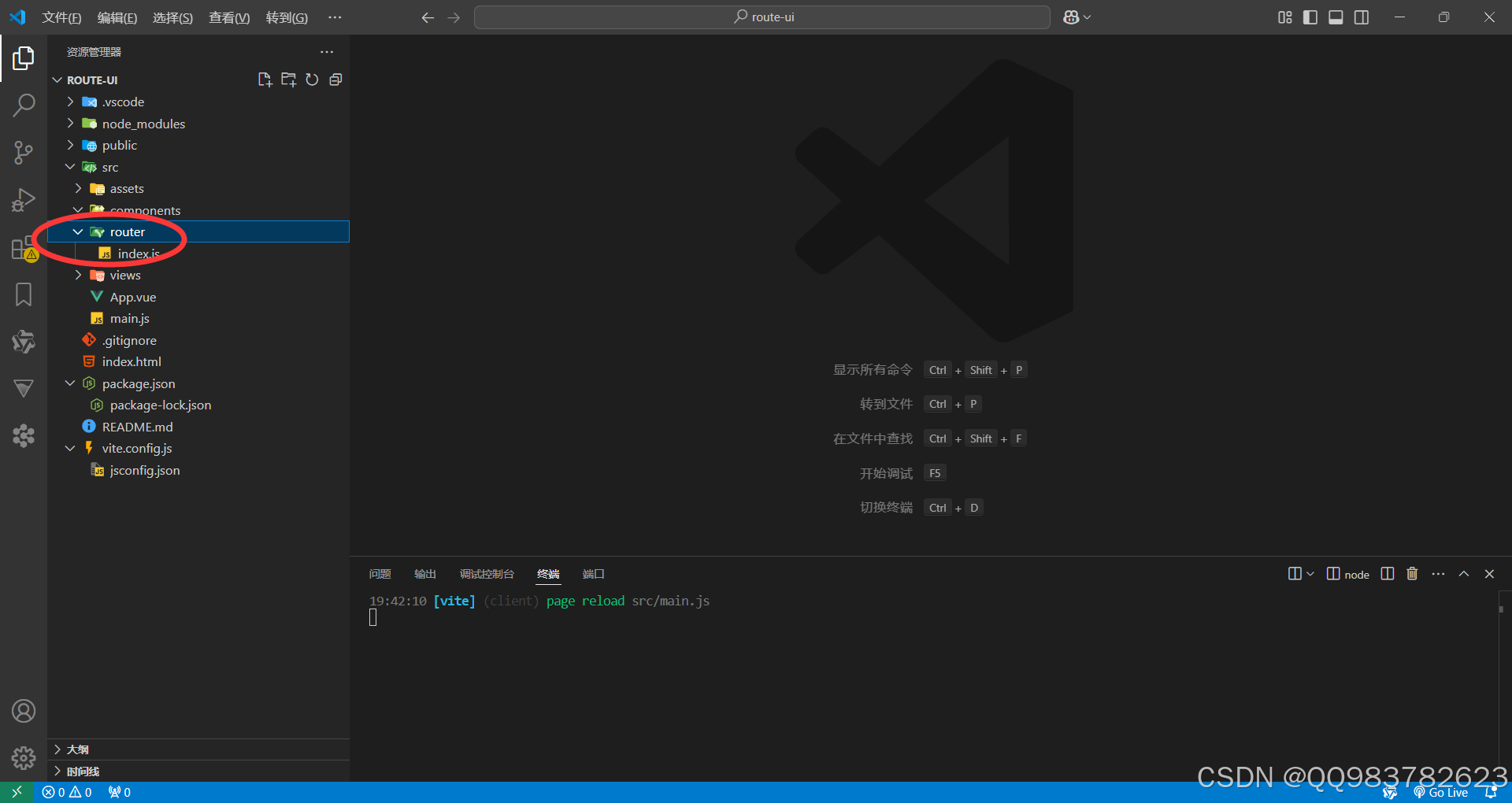The height and width of the screenshot is (803, 1512).
Task: Open the Explorer view in activity bar
Action: 24,58
